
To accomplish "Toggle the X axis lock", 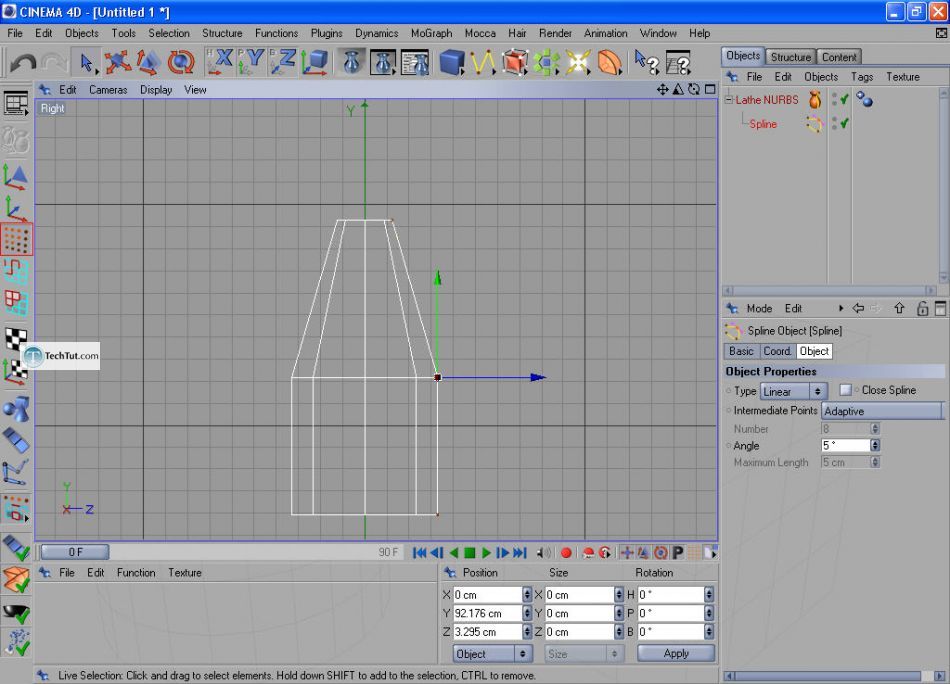I will coord(219,61).
